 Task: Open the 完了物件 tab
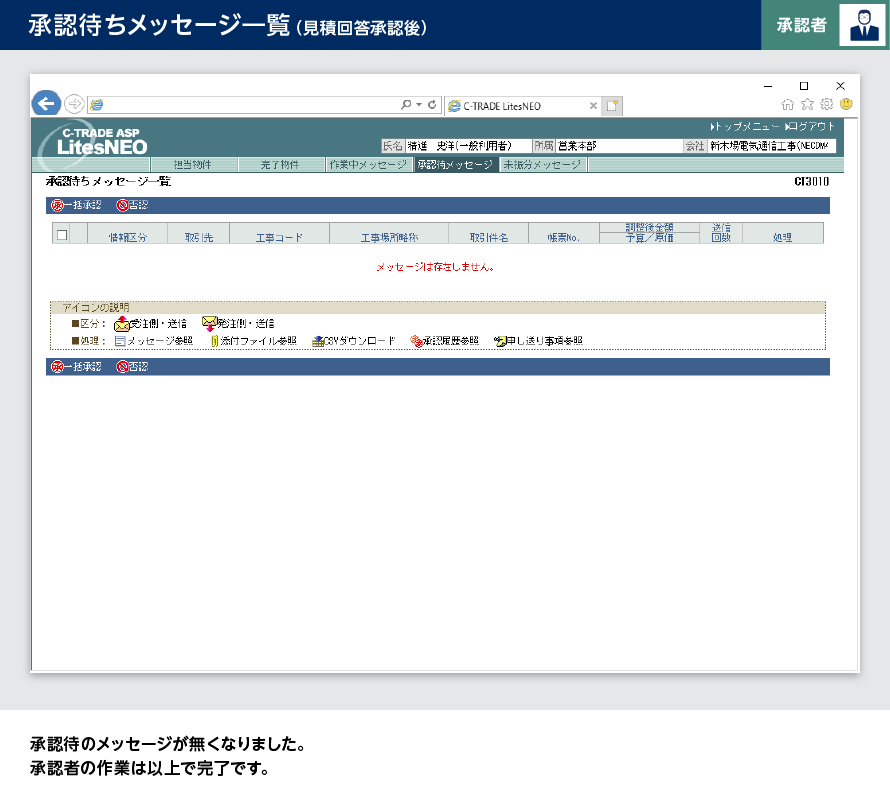[280, 165]
